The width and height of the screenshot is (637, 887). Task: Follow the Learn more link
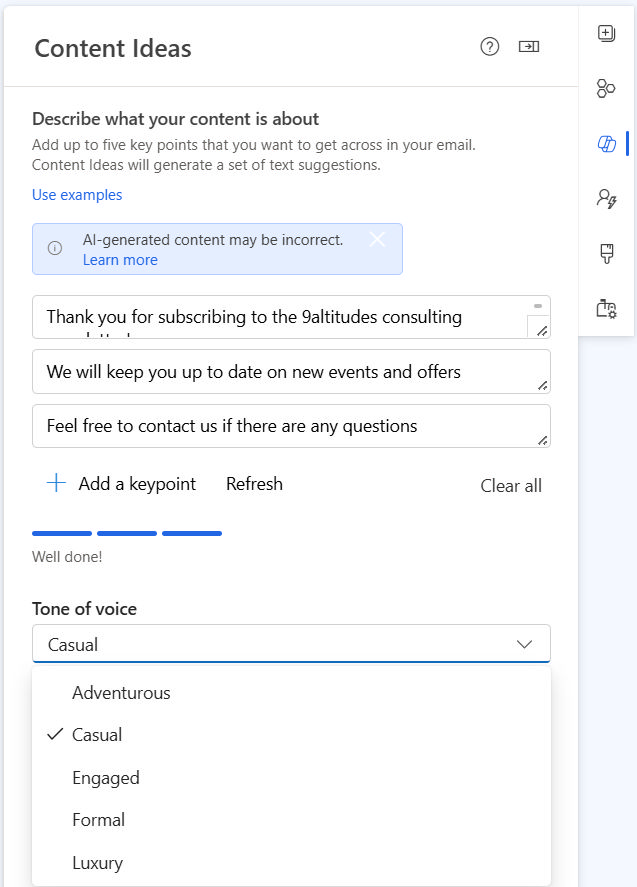pyautogui.click(x=120, y=260)
